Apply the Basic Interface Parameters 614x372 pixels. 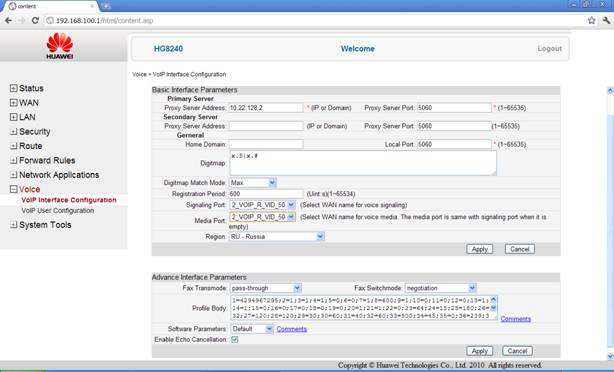(x=479, y=249)
